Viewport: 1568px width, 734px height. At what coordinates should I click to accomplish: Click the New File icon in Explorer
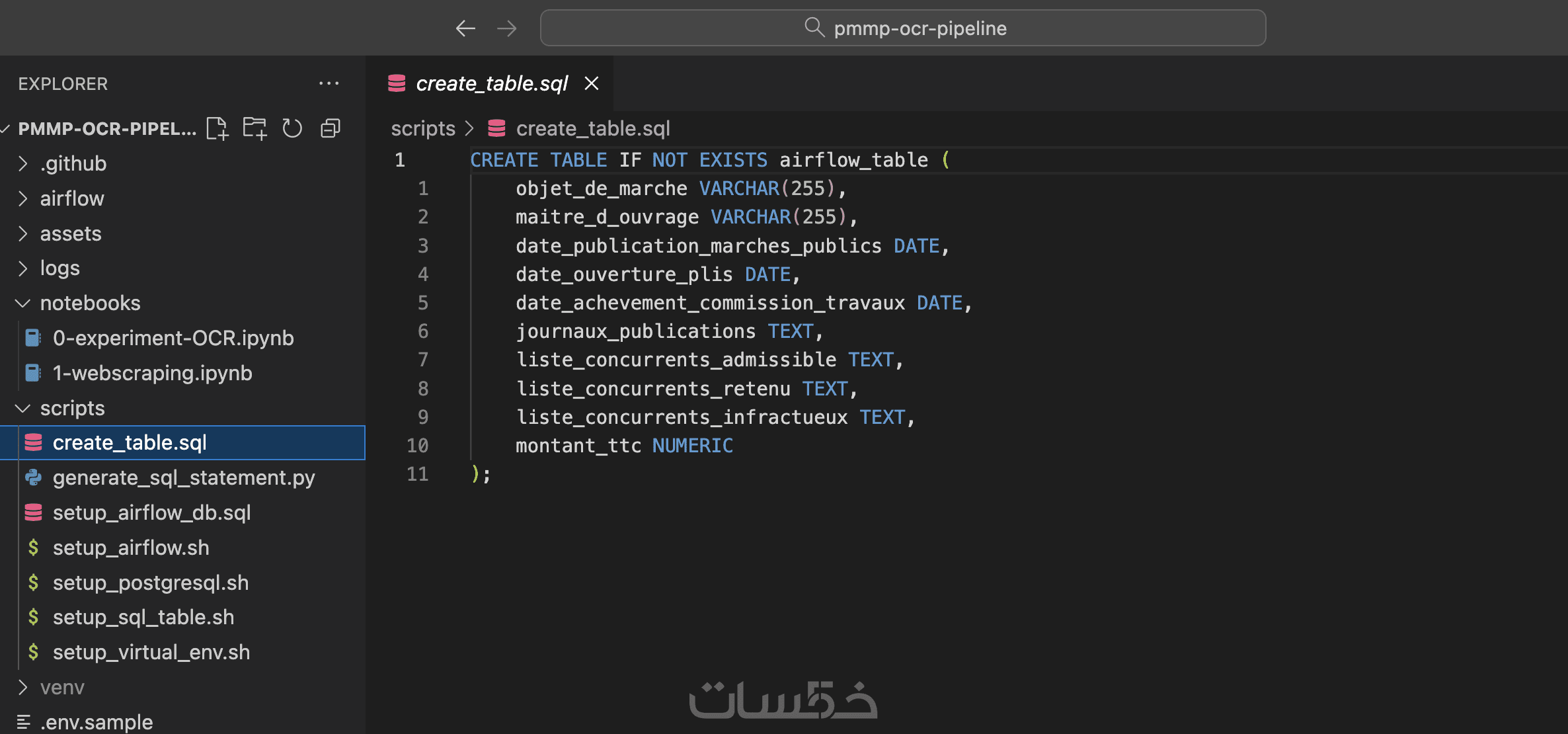pyautogui.click(x=217, y=128)
